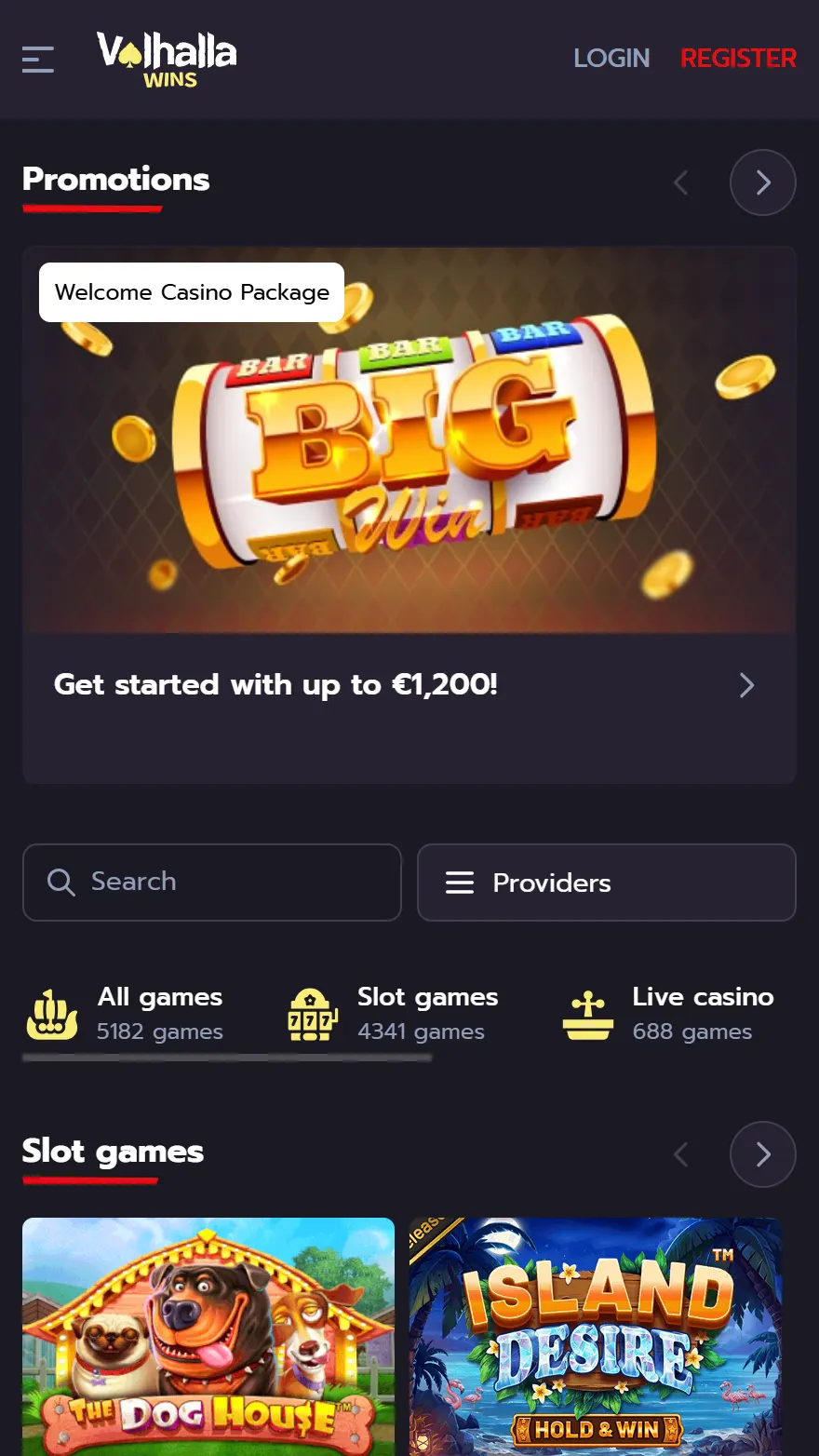The width and height of the screenshot is (819, 1456).
Task: Focus the Search games field
Action: 212,883
